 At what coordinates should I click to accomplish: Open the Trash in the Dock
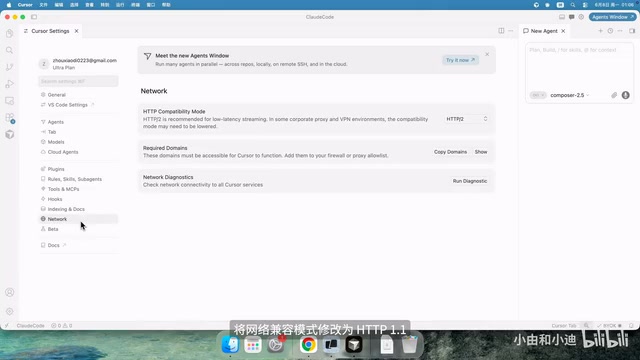[409, 345]
